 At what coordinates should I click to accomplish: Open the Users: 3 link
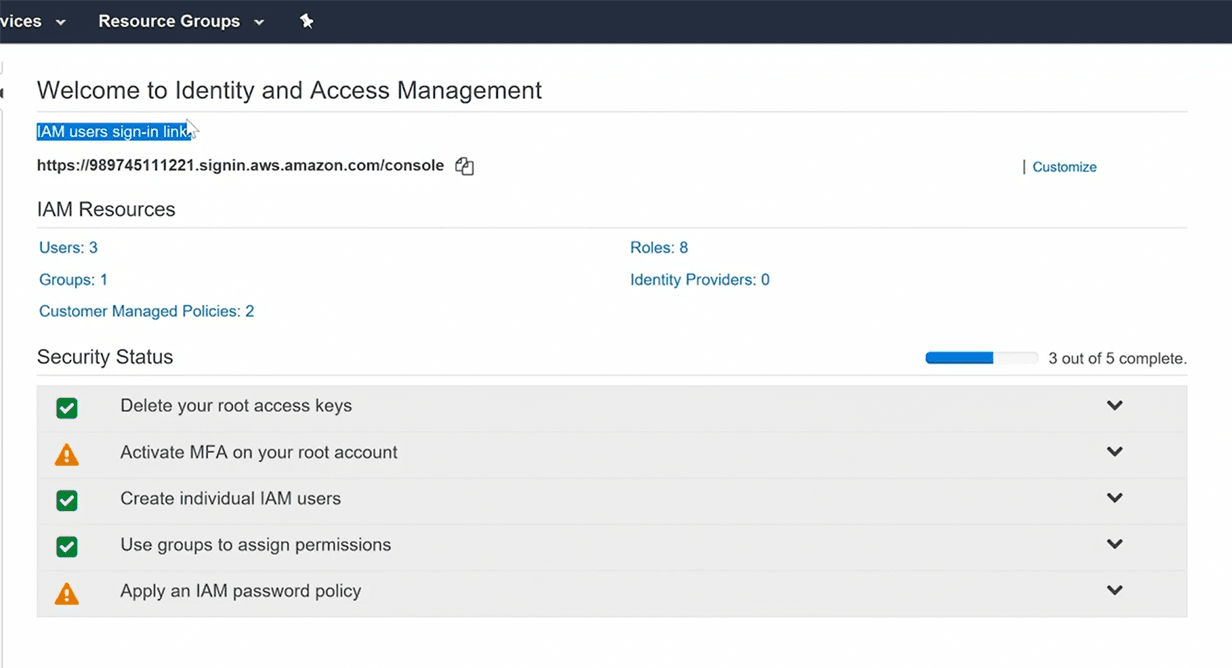[x=68, y=248]
